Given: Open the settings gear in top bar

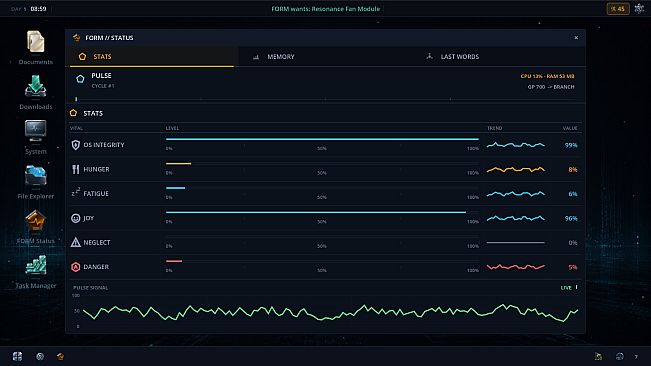Looking at the screenshot, I should pyautogui.click(x=639, y=8).
